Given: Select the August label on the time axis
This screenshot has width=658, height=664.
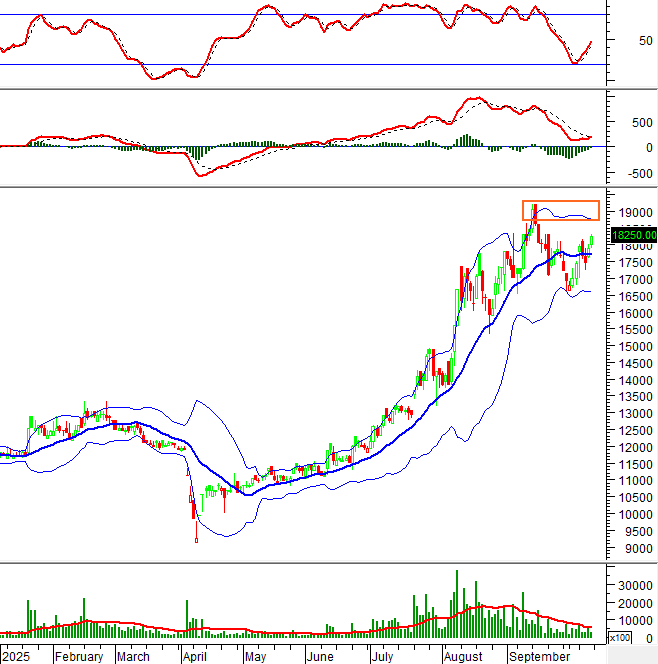Looking at the screenshot, I should [462, 657].
